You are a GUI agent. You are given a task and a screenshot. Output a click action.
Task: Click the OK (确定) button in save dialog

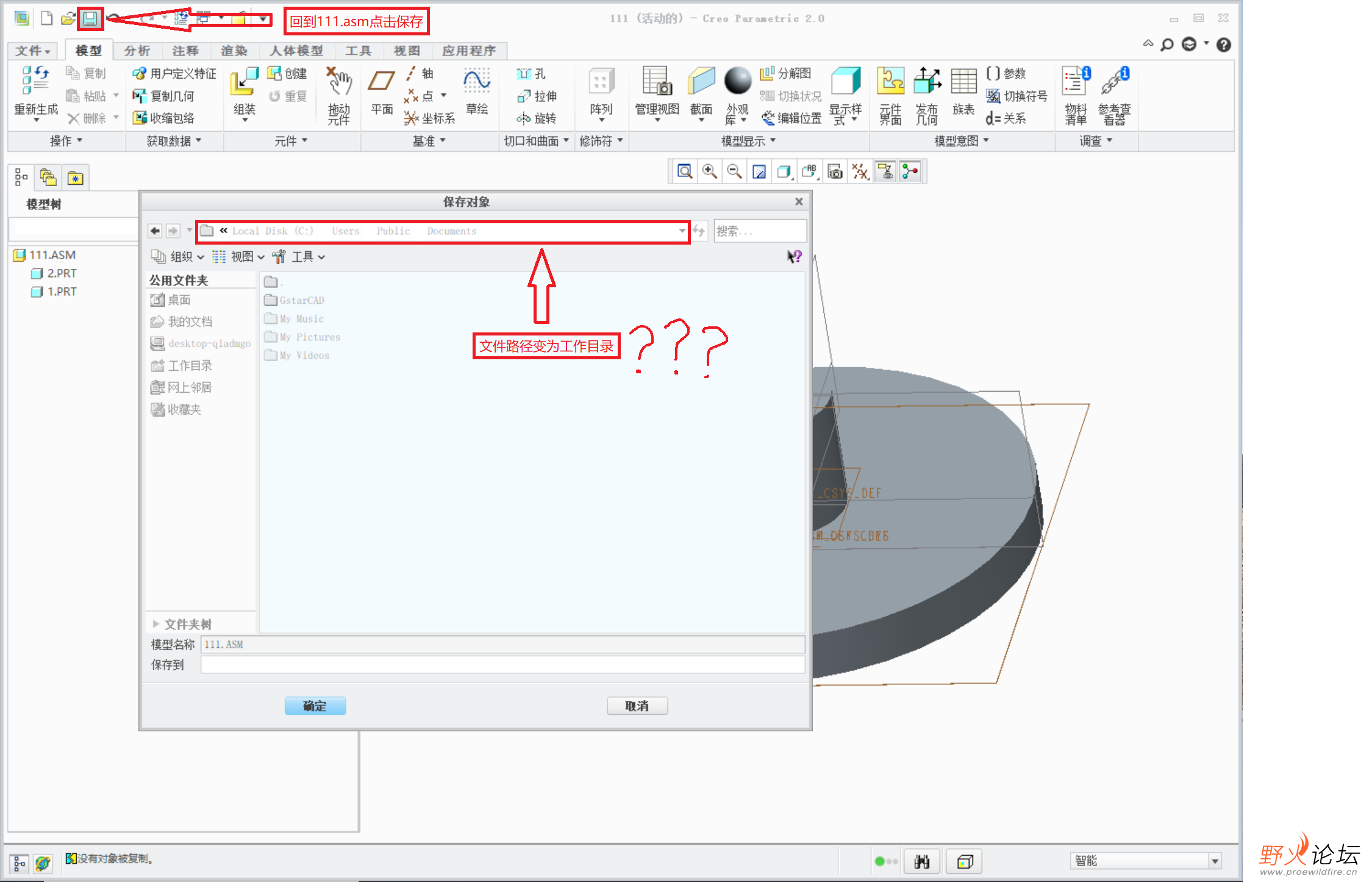coord(315,706)
